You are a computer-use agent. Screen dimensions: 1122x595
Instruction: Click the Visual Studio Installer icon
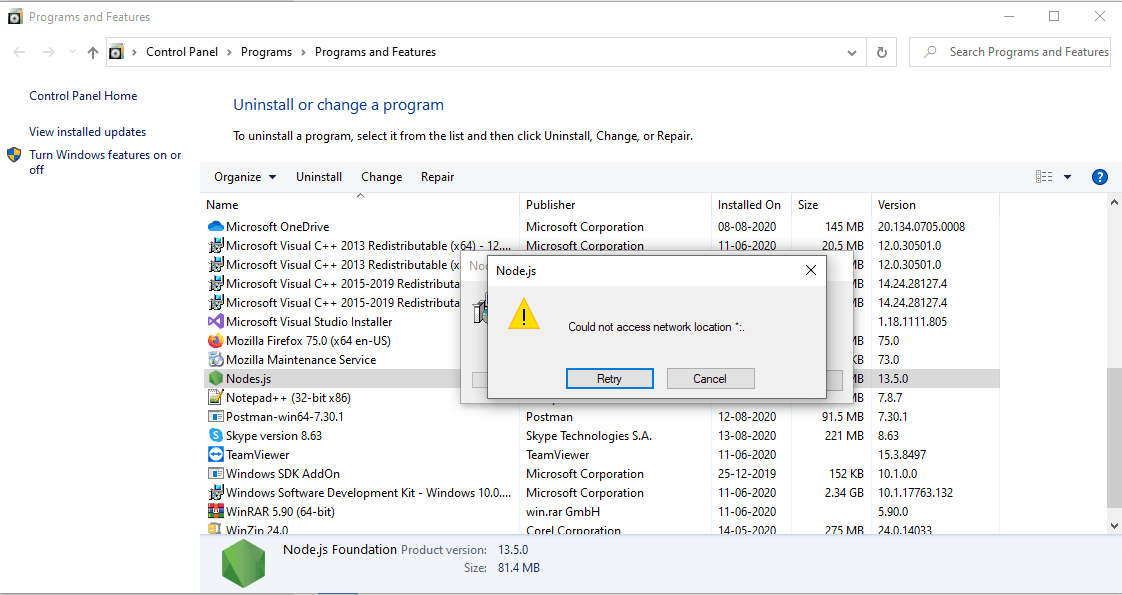[x=215, y=322]
